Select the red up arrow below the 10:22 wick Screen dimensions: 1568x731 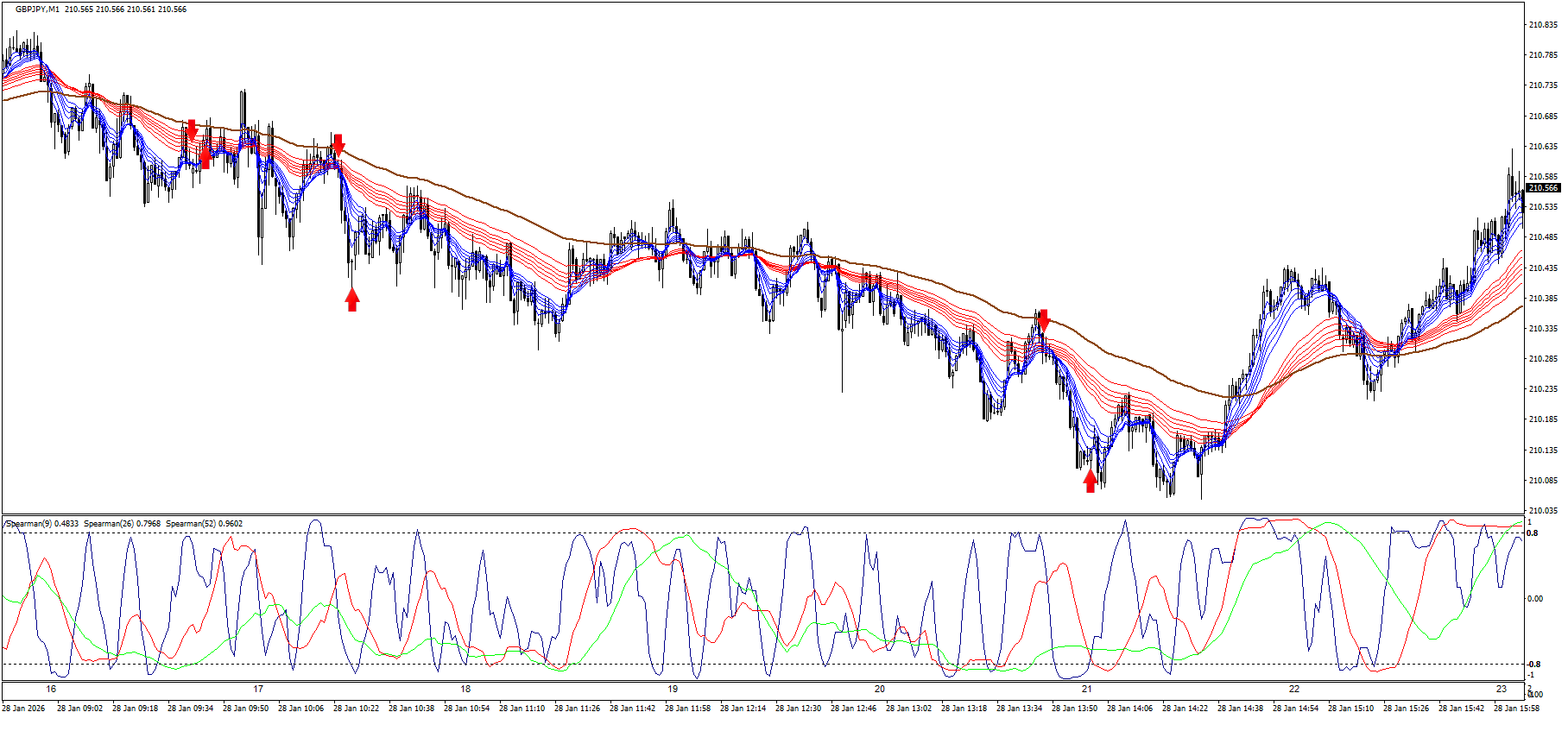351,299
